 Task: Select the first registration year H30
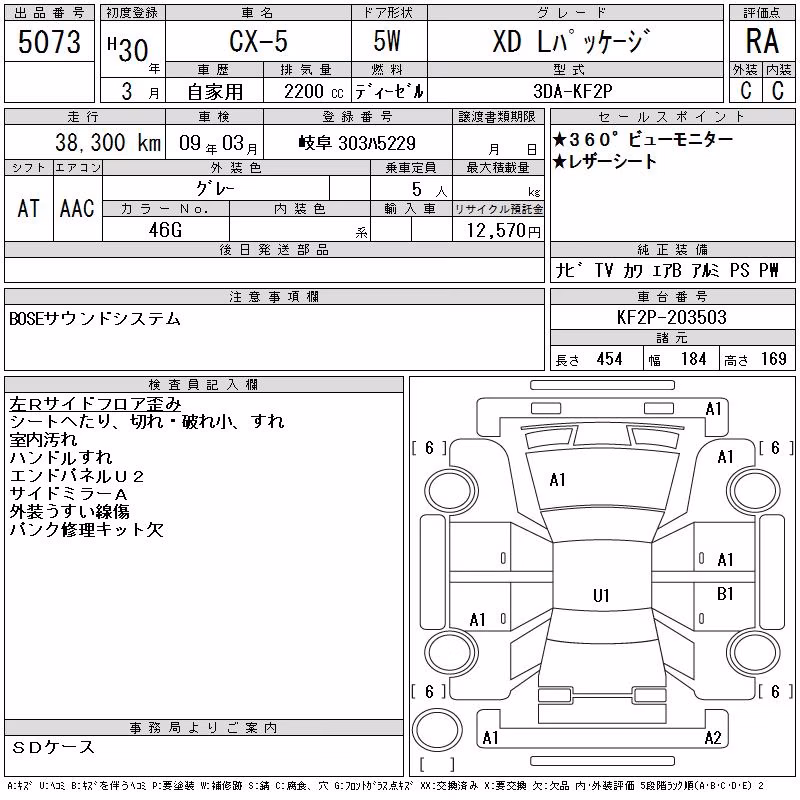(x=128, y=49)
